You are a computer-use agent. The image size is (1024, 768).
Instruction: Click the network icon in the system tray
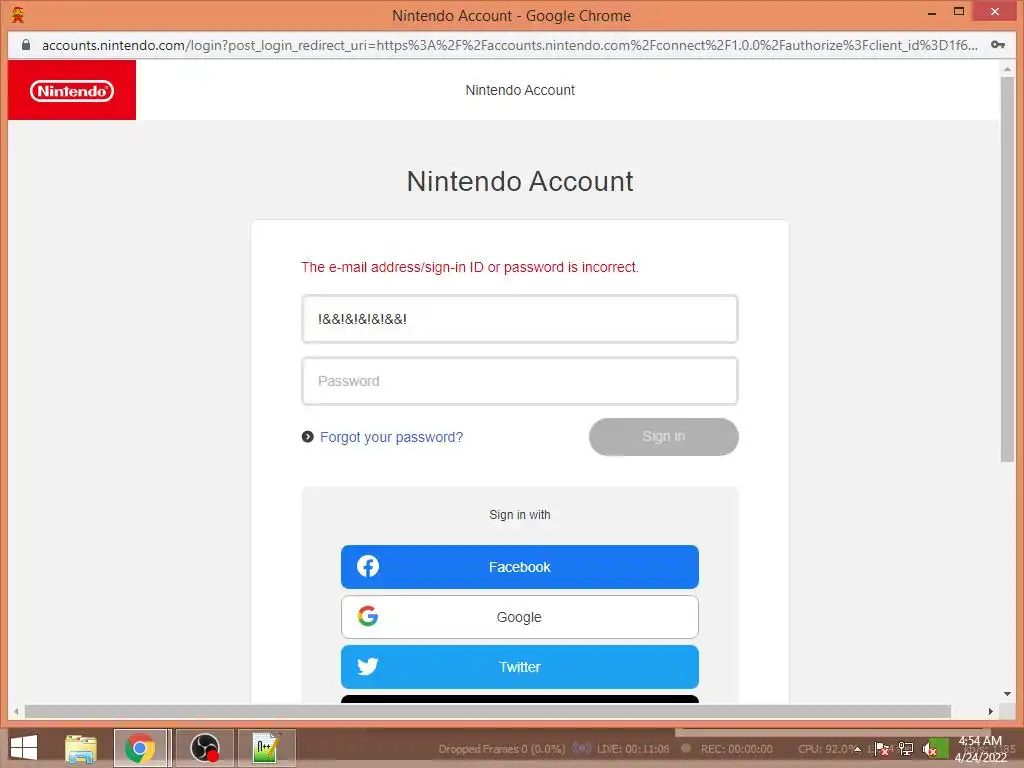click(x=906, y=749)
